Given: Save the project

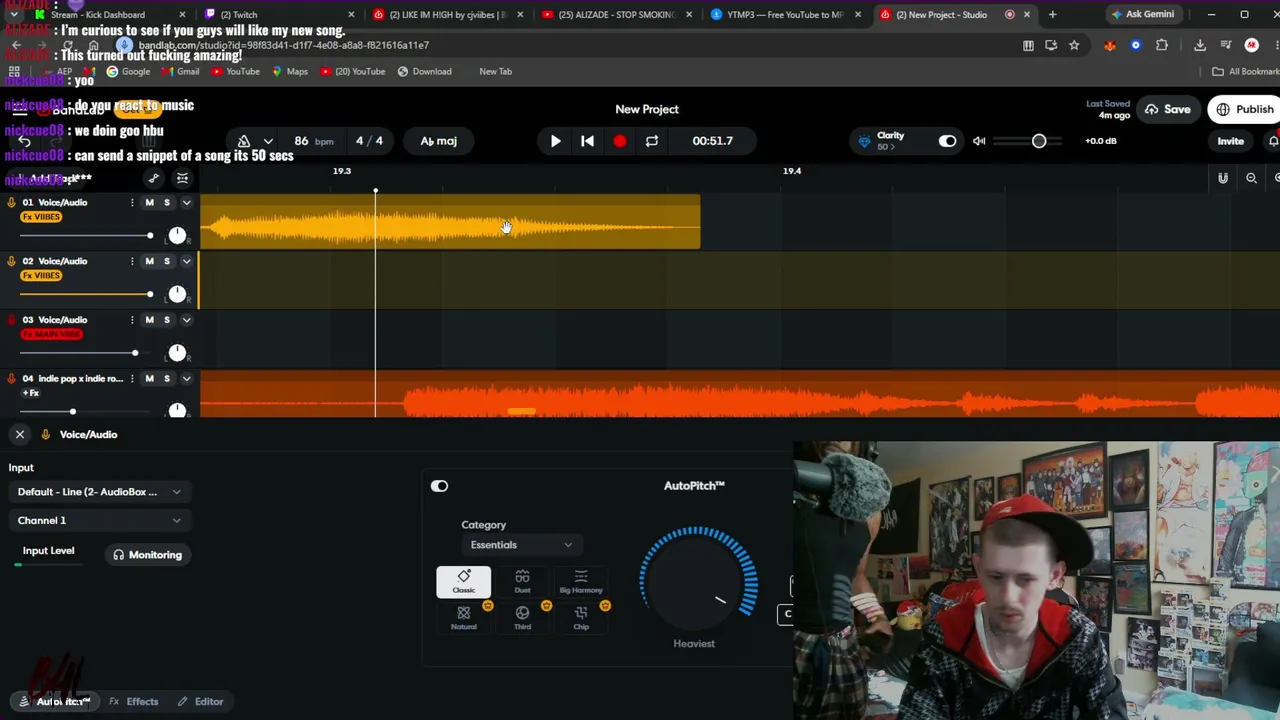Looking at the screenshot, I should coord(1168,109).
